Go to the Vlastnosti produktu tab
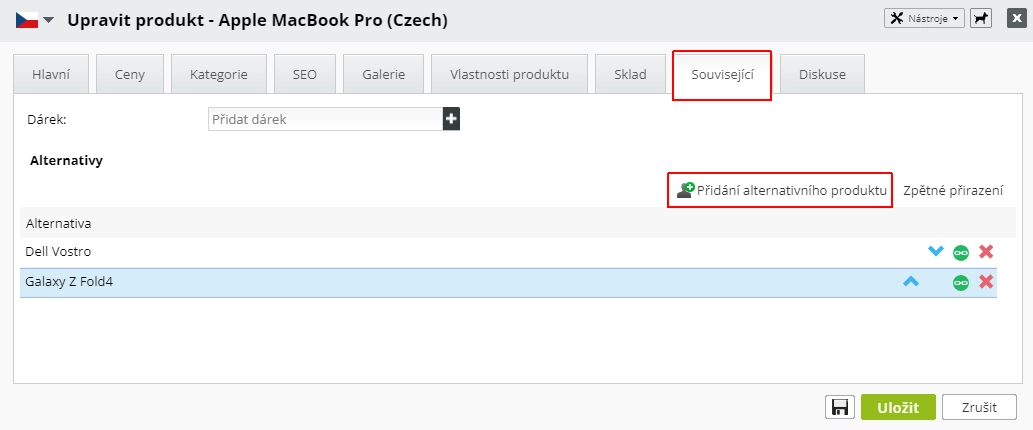Screen dimensions: 1033x430 [x=509, y=74]
